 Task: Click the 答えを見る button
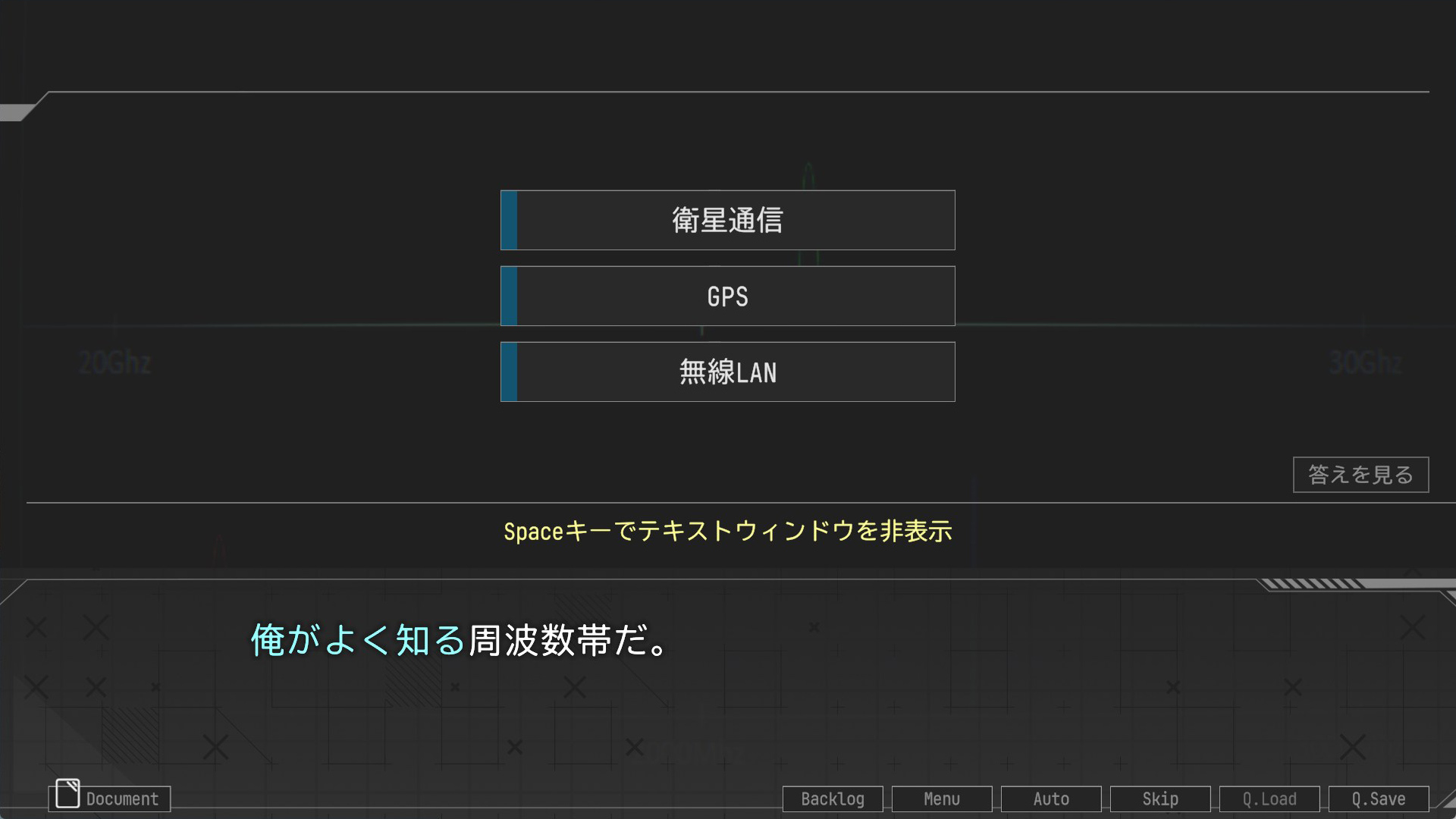1360,475
